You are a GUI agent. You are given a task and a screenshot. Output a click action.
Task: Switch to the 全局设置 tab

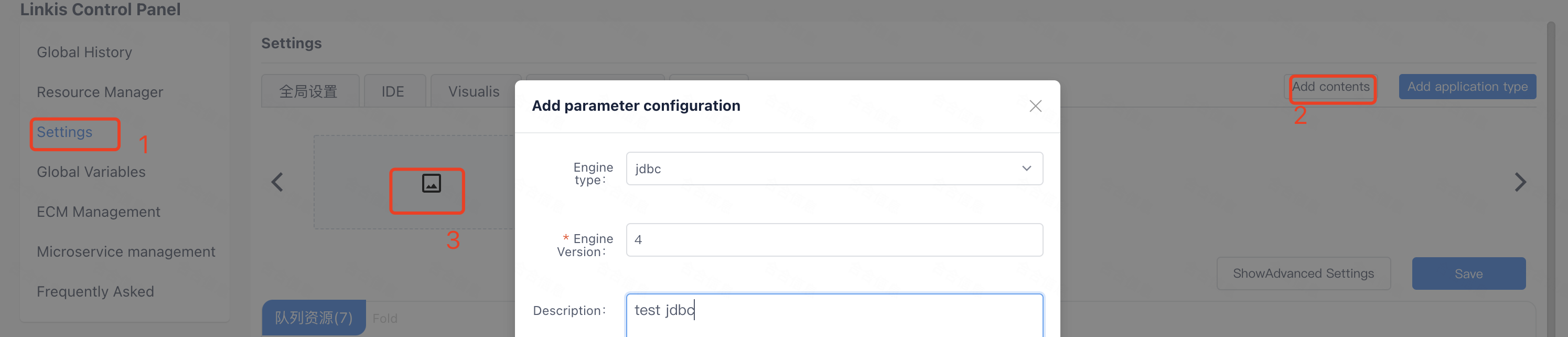pos(308,91)
